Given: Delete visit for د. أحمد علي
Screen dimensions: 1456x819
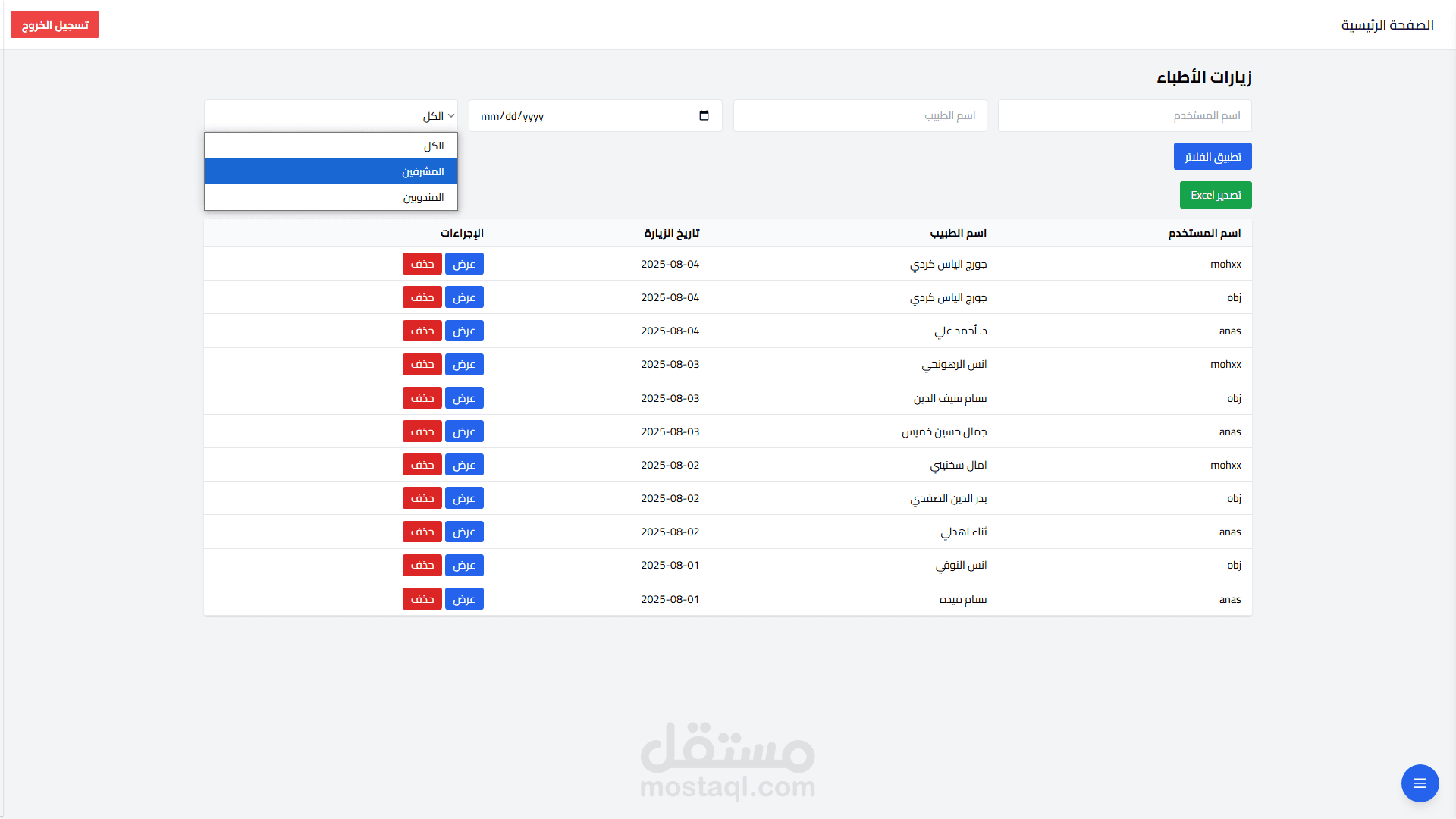Looking at the screenshot, I should (x=422, y=331).
